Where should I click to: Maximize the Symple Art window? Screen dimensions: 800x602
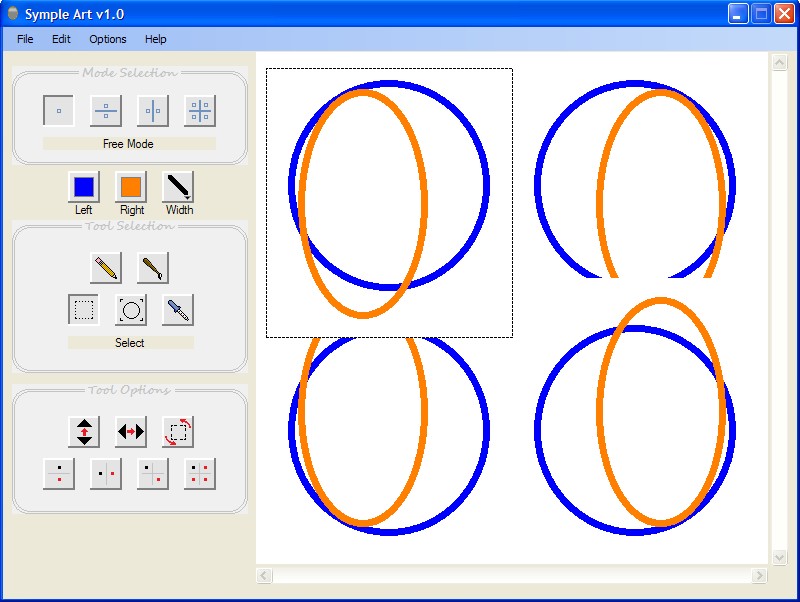(761, 14)
